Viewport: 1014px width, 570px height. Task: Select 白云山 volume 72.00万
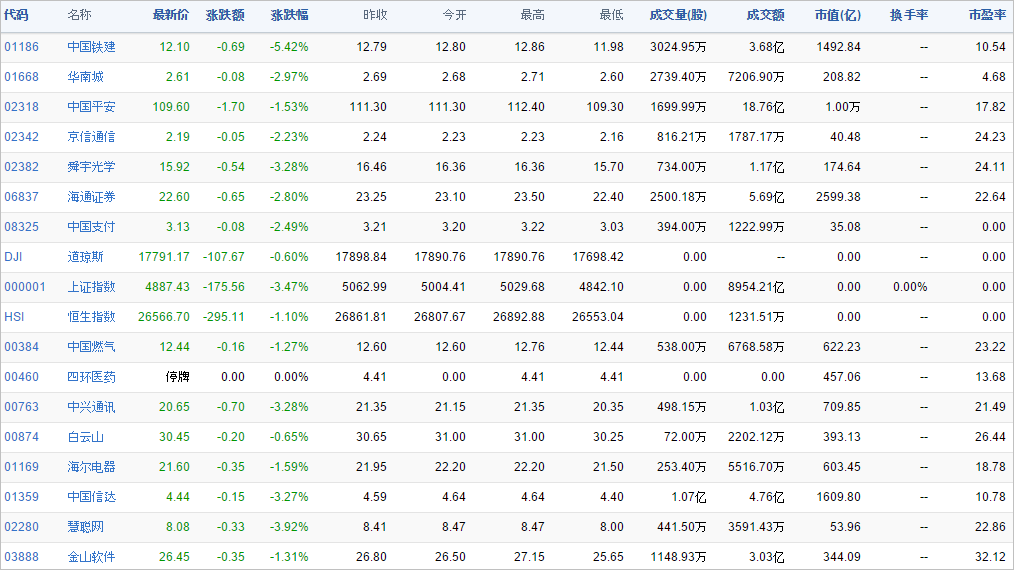click(685, 437)
